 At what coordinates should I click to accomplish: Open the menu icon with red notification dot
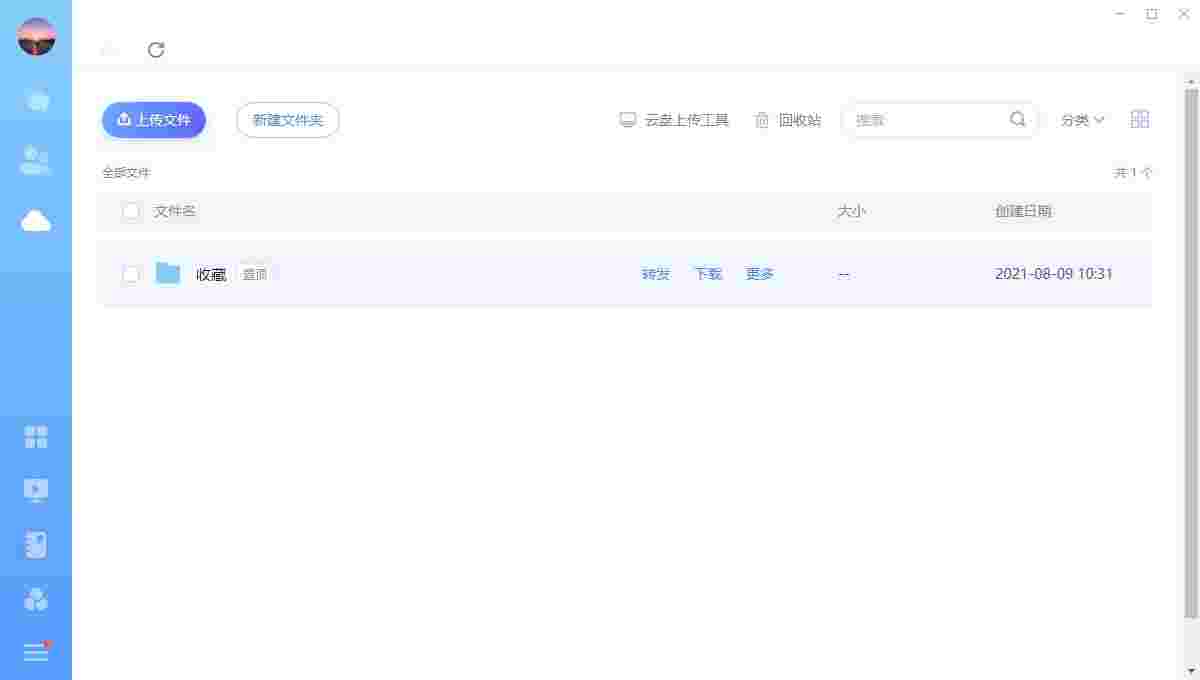coord(36,652)
